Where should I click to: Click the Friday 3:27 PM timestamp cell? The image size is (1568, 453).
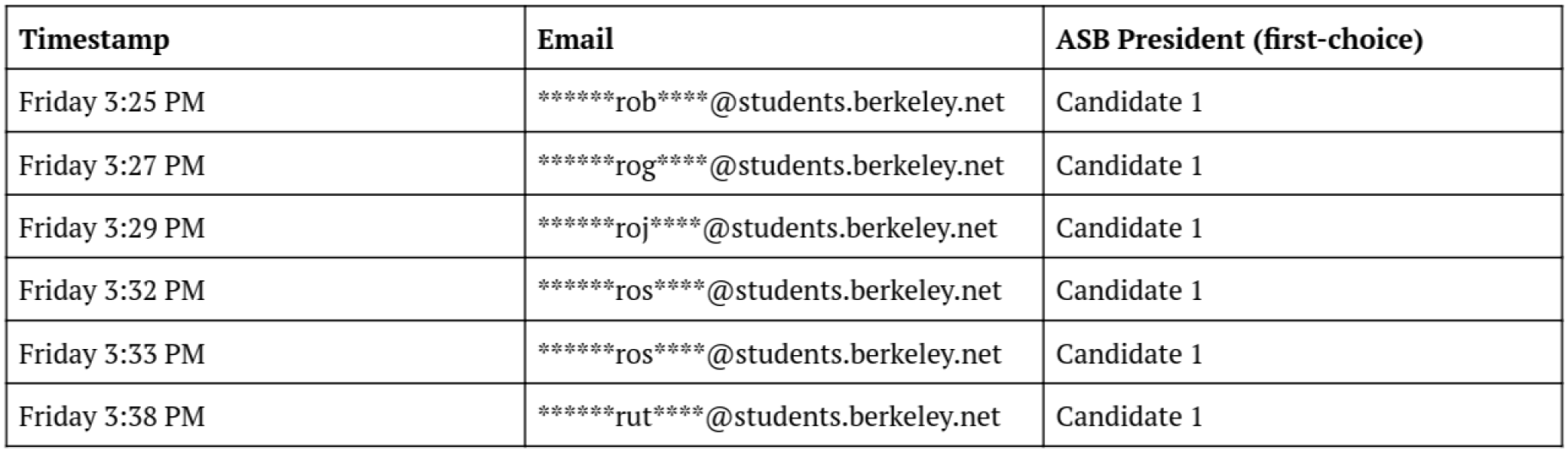tap(112, 165)
